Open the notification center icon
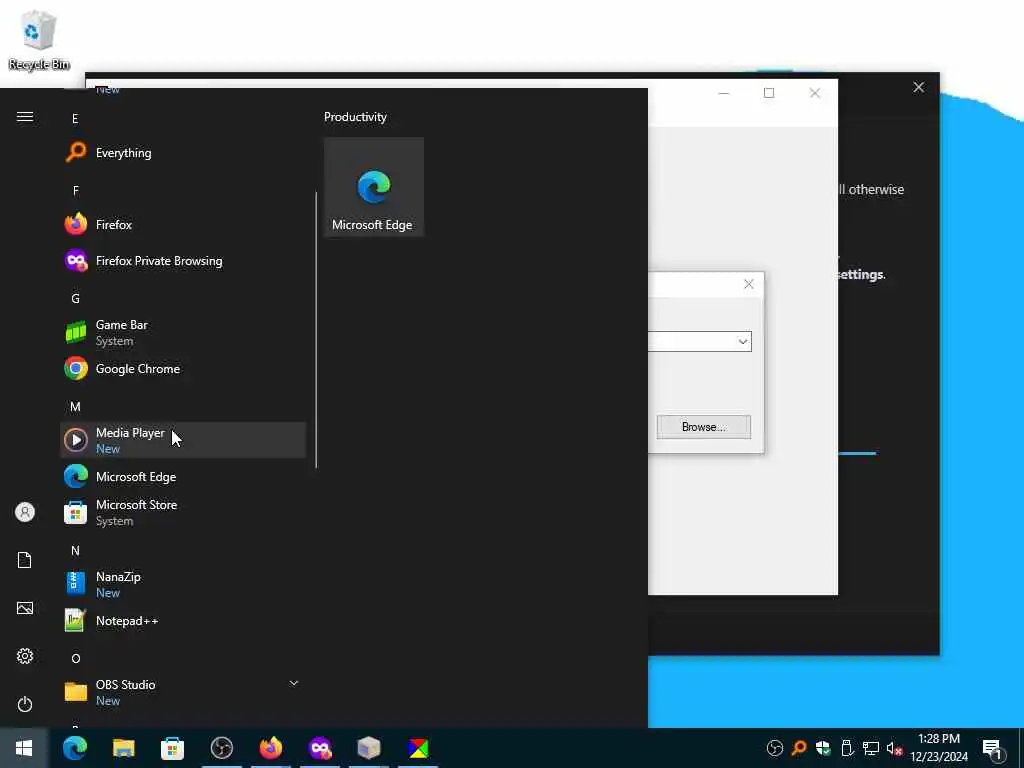1024x768 pixels. pos(992,748)
